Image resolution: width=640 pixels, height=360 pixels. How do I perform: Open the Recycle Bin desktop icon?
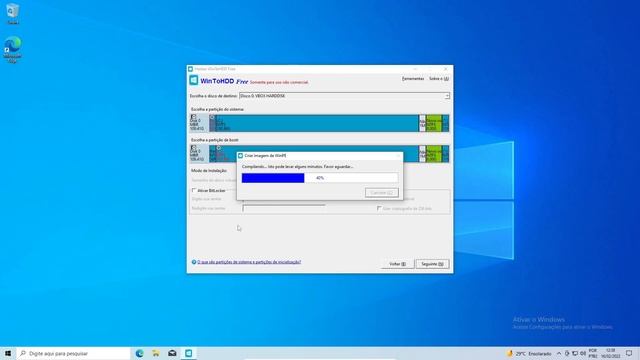tap(13, 13)
